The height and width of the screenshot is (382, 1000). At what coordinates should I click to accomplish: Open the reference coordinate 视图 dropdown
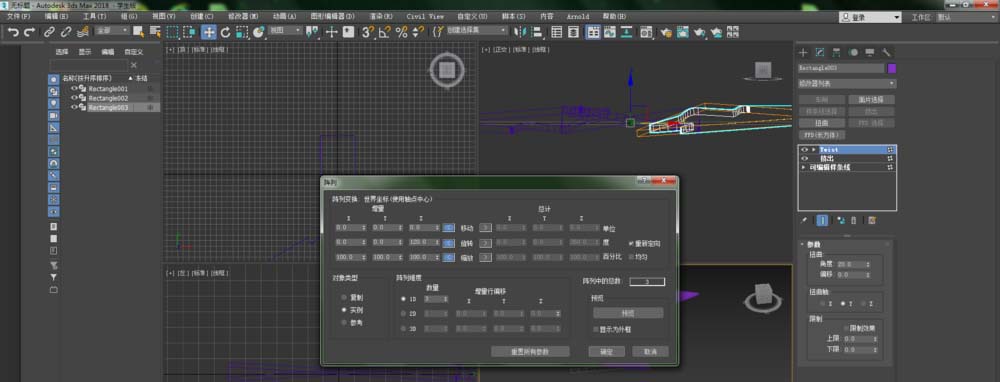pos(284,30)
